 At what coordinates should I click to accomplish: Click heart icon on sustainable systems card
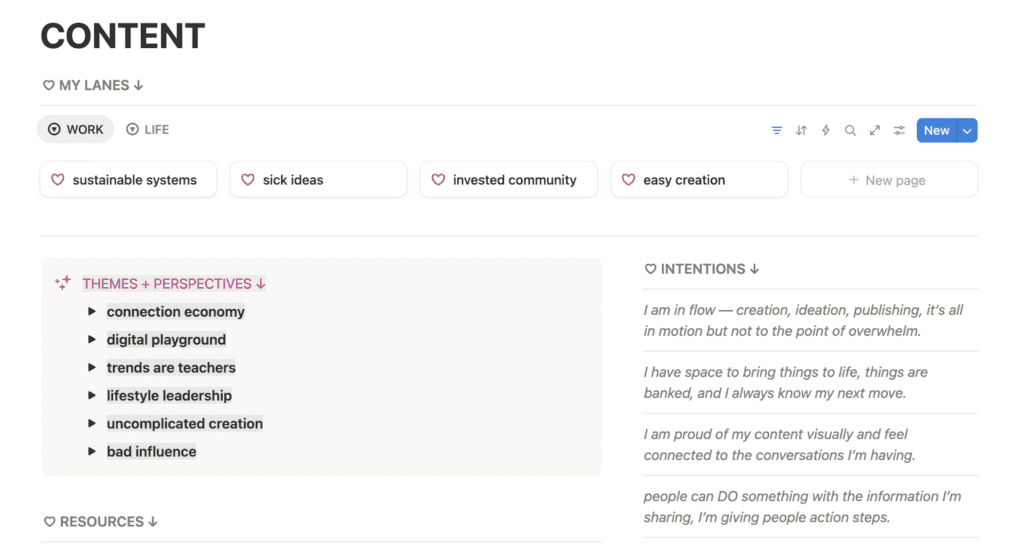click(58, 180)
